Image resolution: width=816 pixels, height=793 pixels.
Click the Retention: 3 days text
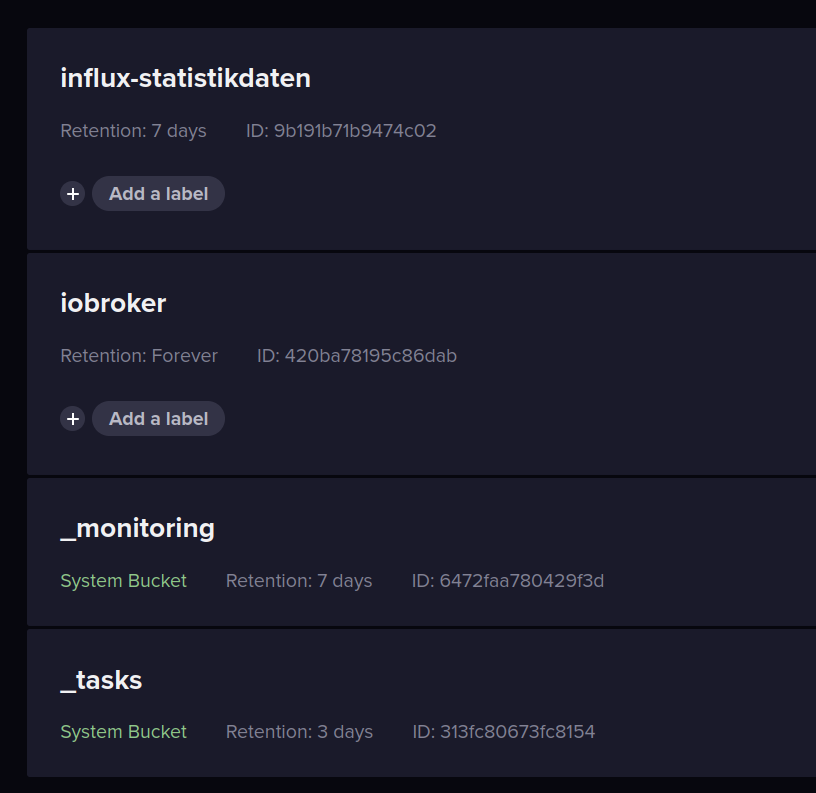(x=299, y=732)
